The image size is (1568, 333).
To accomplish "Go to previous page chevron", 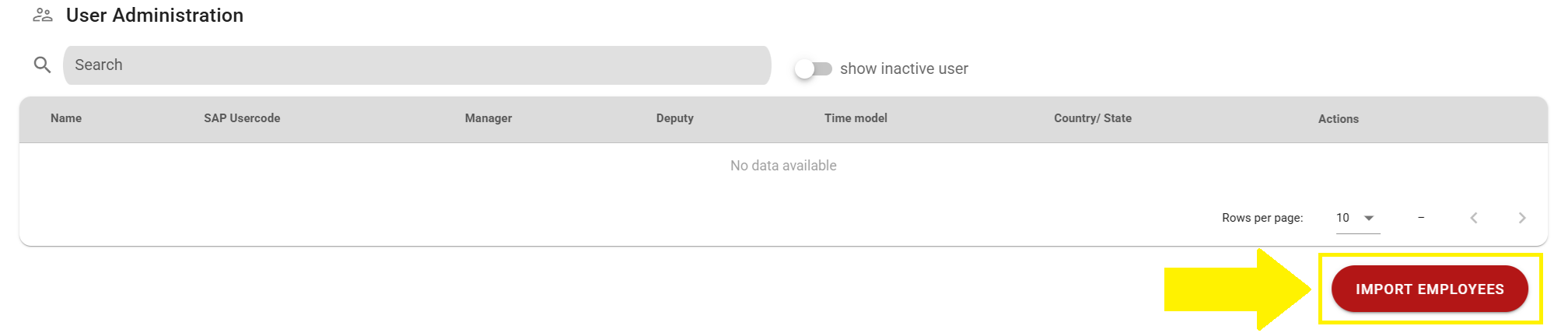I will click(1473, 218).
